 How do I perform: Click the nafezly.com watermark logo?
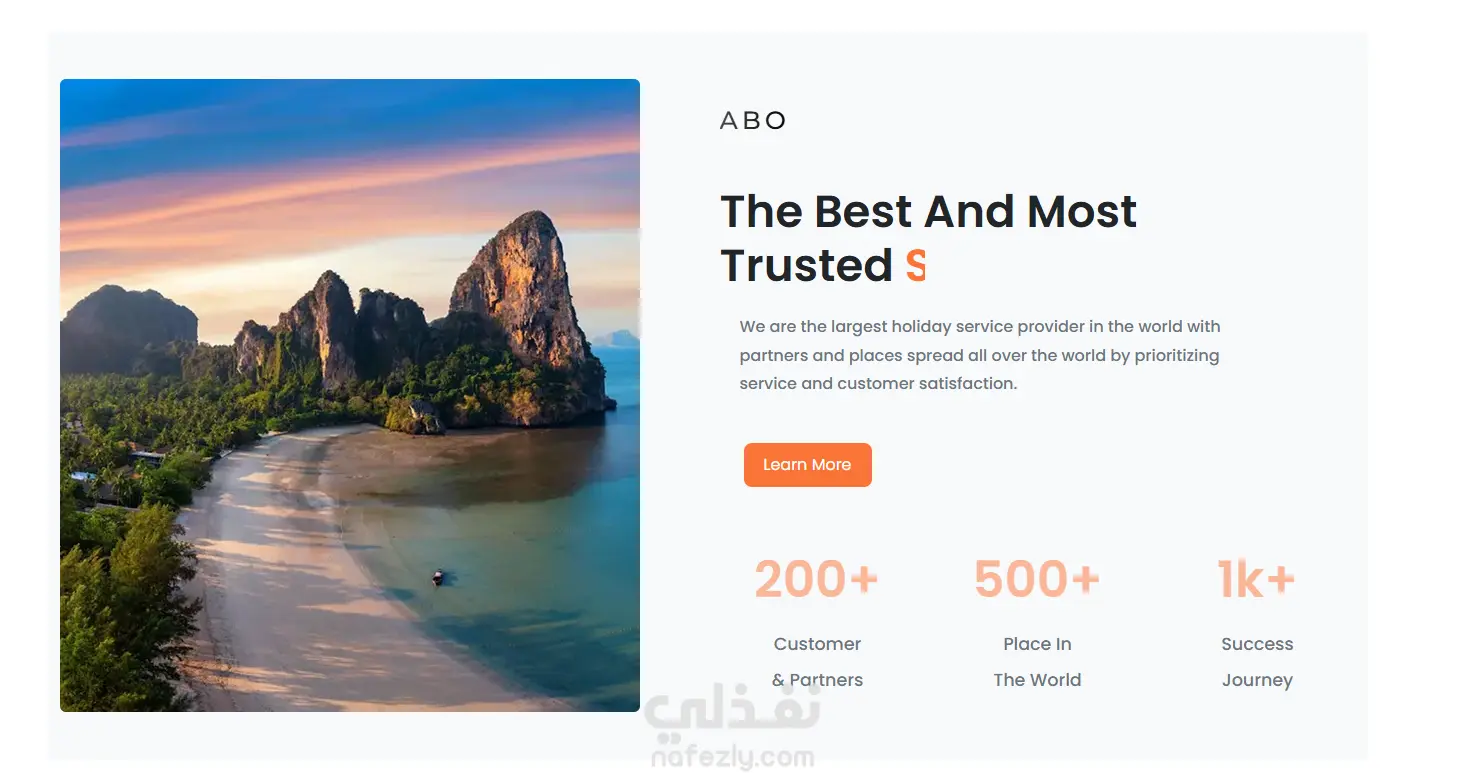coord(733,729)
